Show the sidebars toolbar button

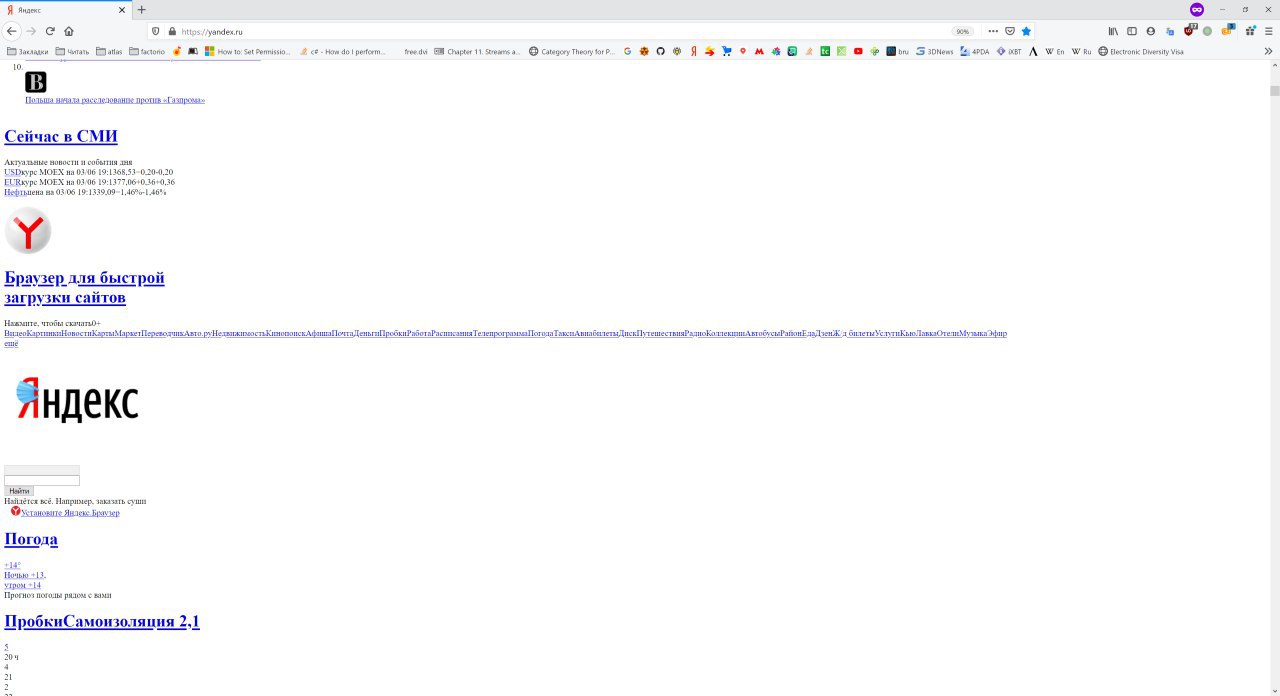tap(1132, 31)
